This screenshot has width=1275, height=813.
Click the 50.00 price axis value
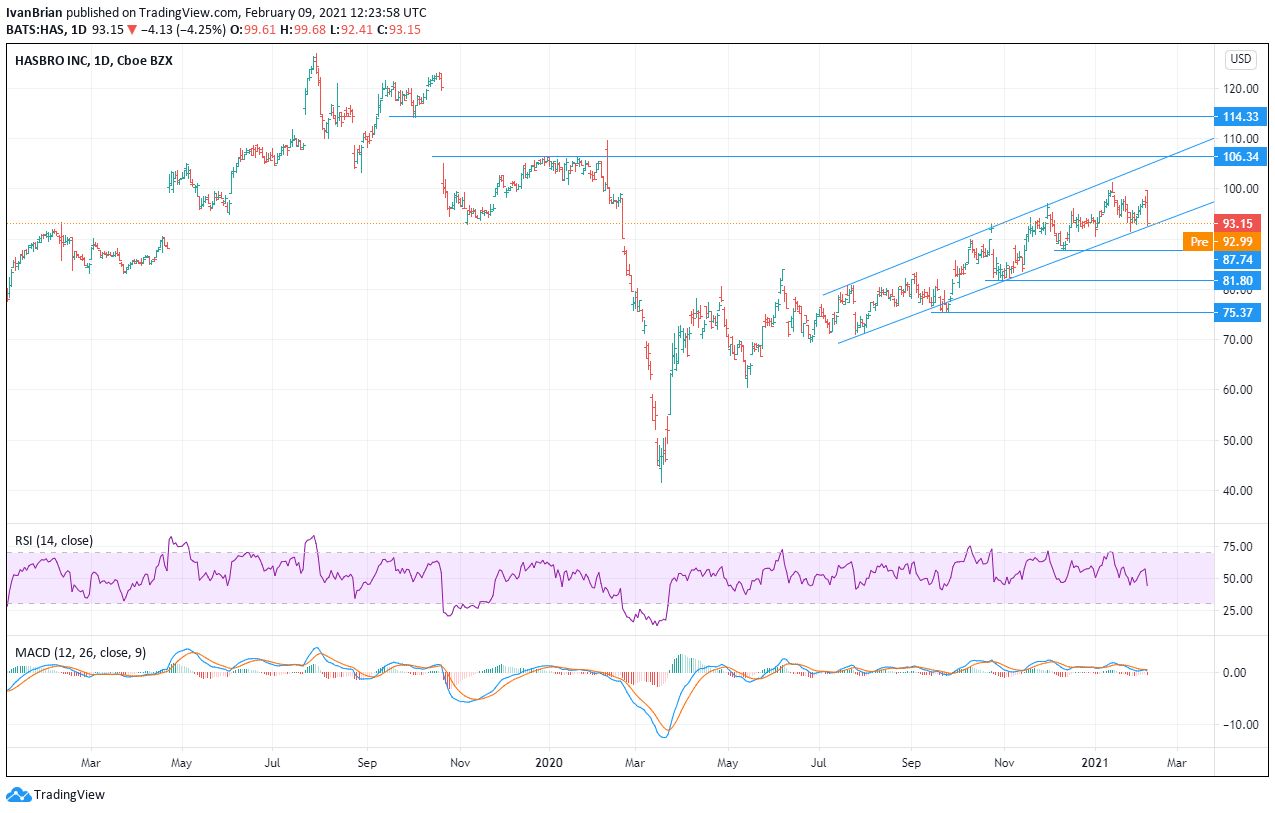(1240, 441)
